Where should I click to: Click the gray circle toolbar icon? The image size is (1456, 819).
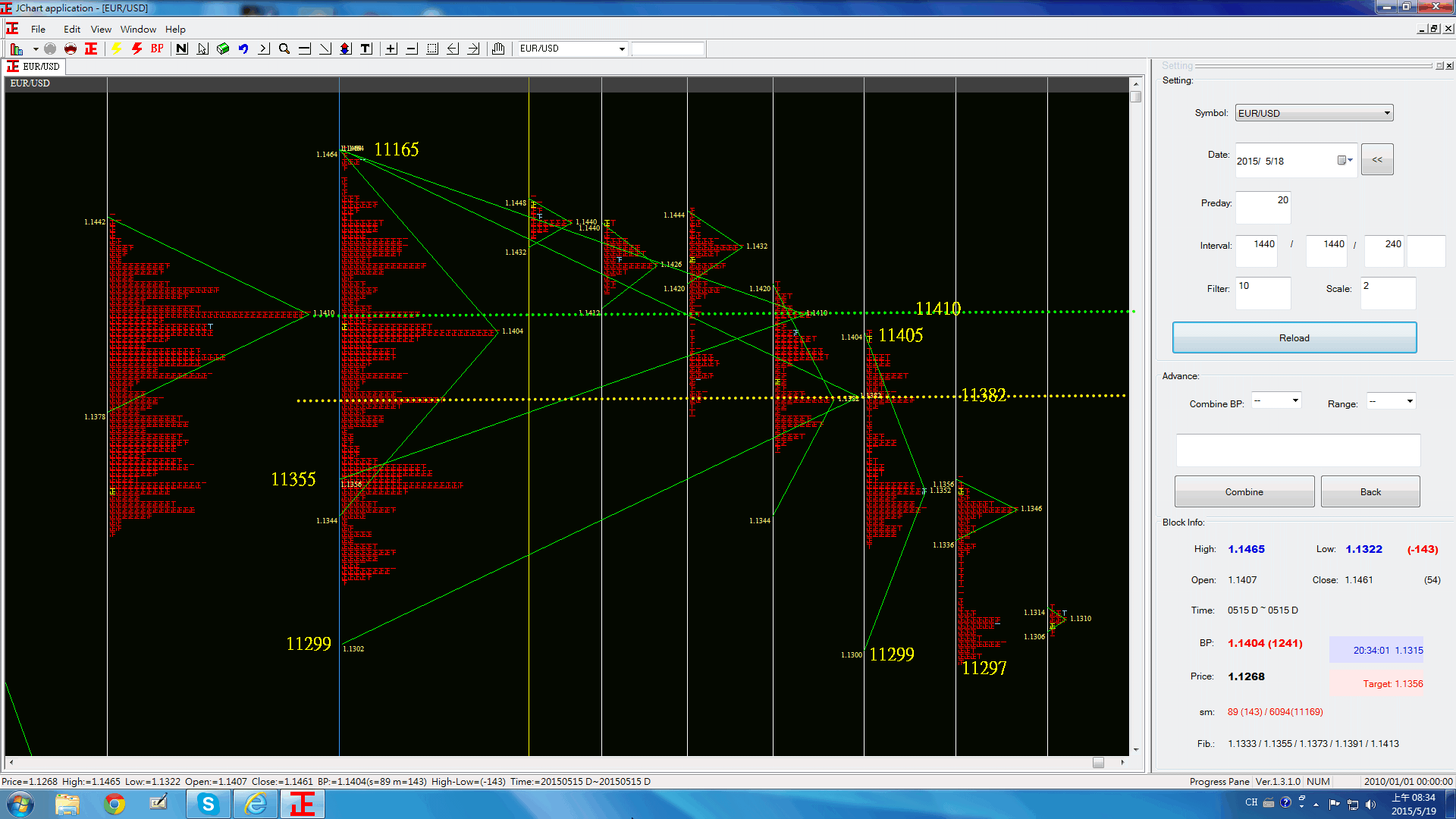tap(50, 49)
